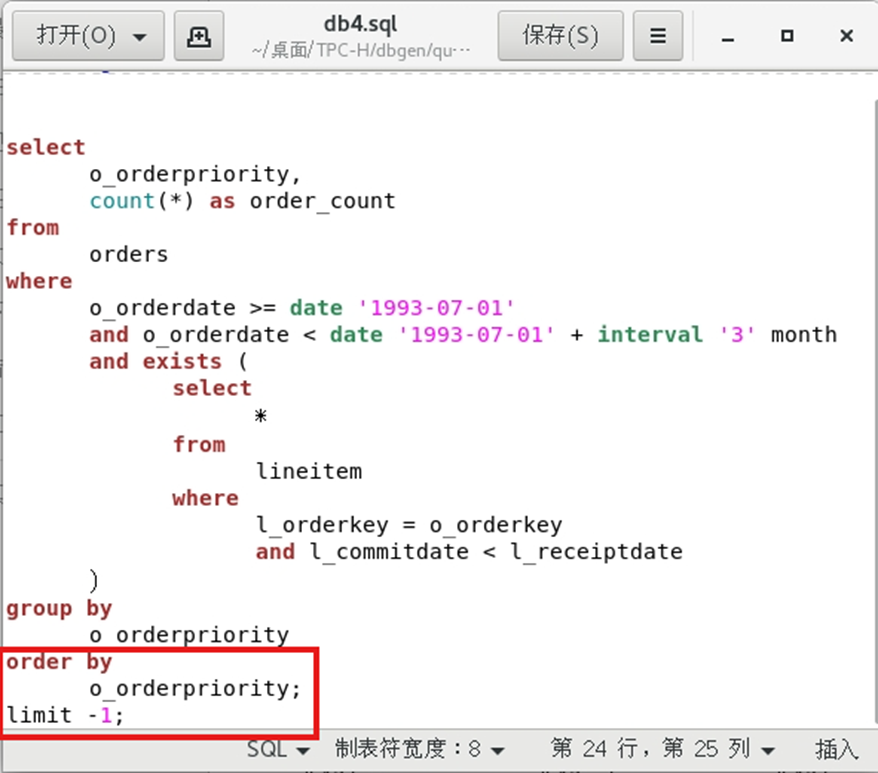Click the file path ~/桌面/TPC-H/dbgen subtitle
The image size is (878, 773).
click(x=361, y=50)
